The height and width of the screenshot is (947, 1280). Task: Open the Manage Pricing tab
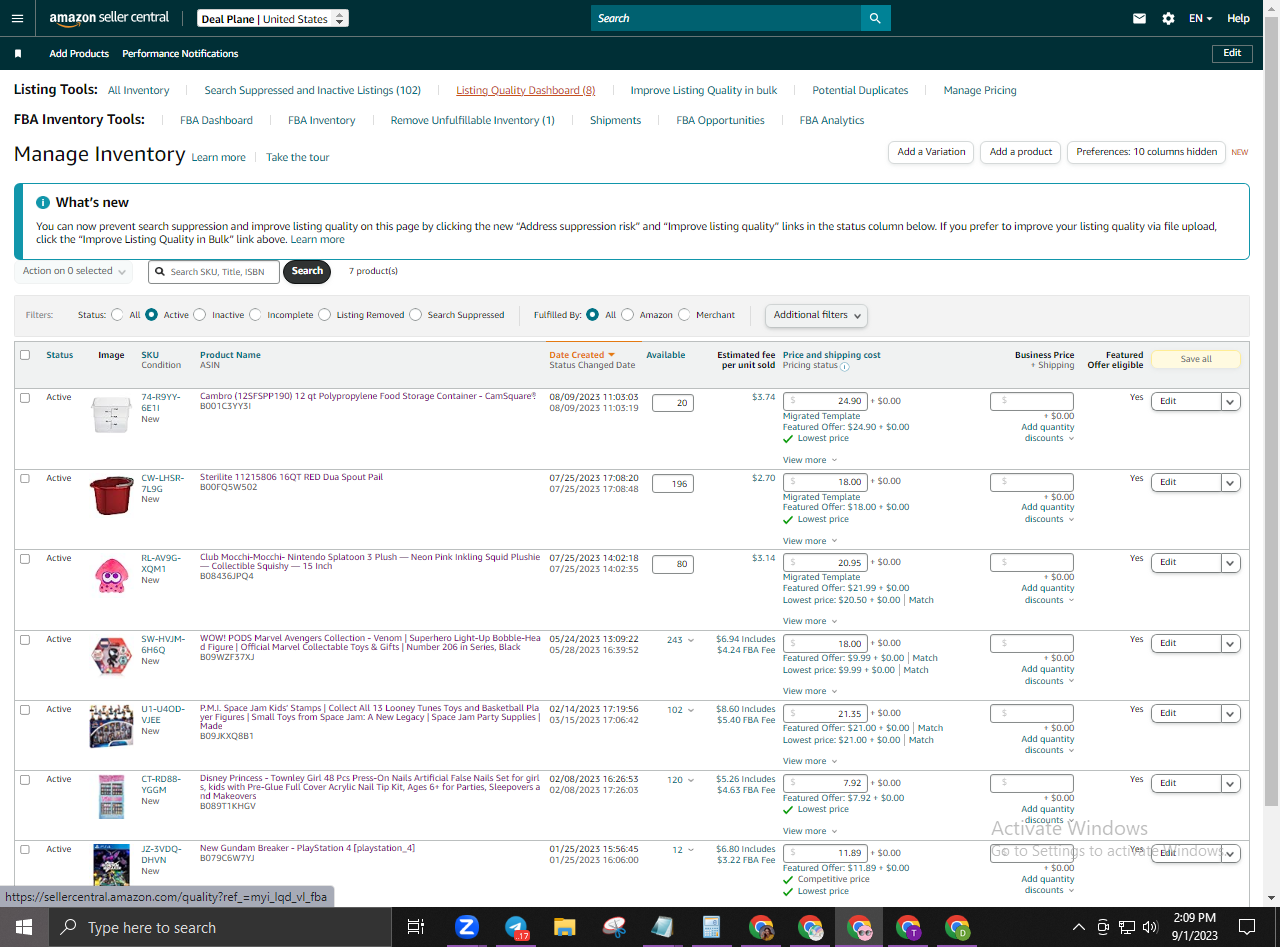[x=980, y=90]
